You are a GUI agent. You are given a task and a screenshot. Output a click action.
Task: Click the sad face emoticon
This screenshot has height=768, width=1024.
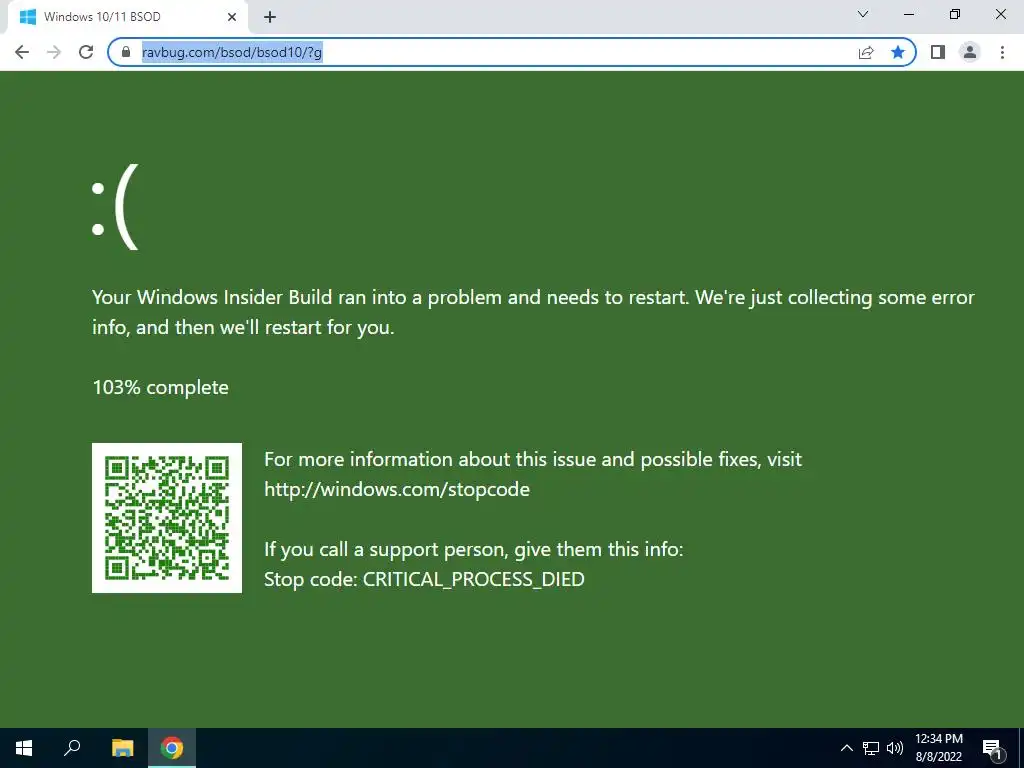pos(116,206)
